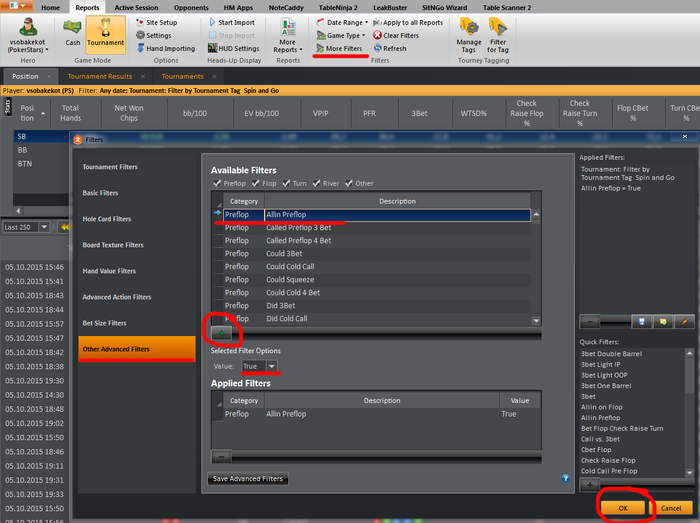Open the application menu button at top-left
This screenshot has height=523, width=700.
click(17, 6)
